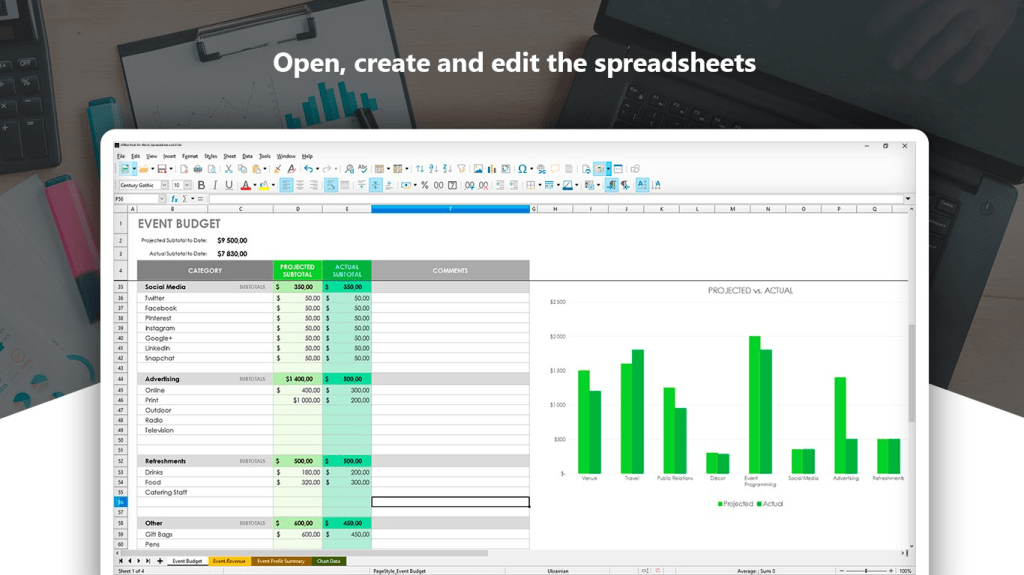Expand the font size dropdown
Screen dimensions: 1024x575
tap(189, 185)
